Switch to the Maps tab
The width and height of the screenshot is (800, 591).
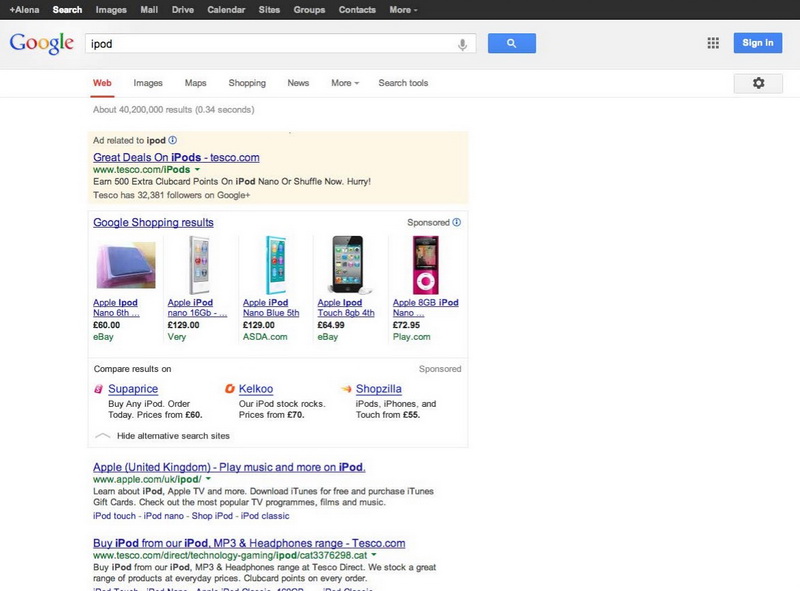pos(195,83)
